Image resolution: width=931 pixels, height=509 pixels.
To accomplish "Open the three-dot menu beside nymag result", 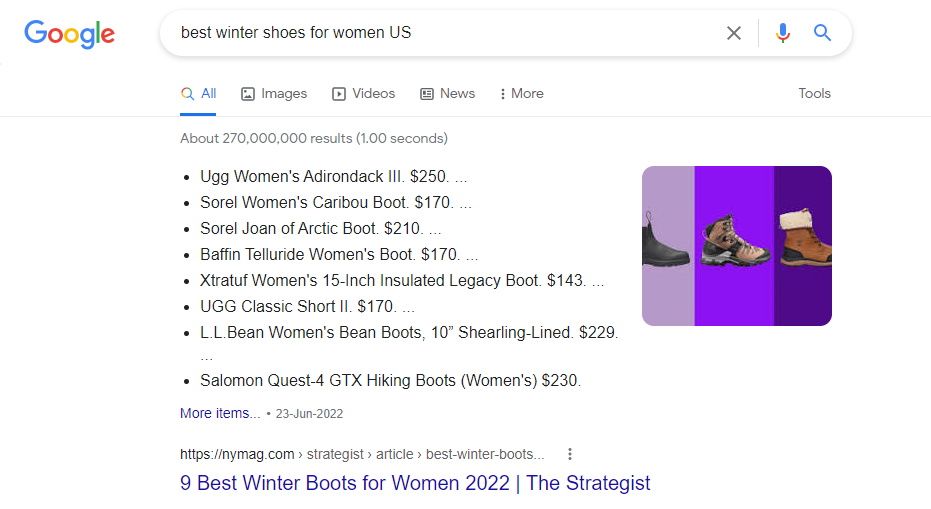I will tap(570, 453).
